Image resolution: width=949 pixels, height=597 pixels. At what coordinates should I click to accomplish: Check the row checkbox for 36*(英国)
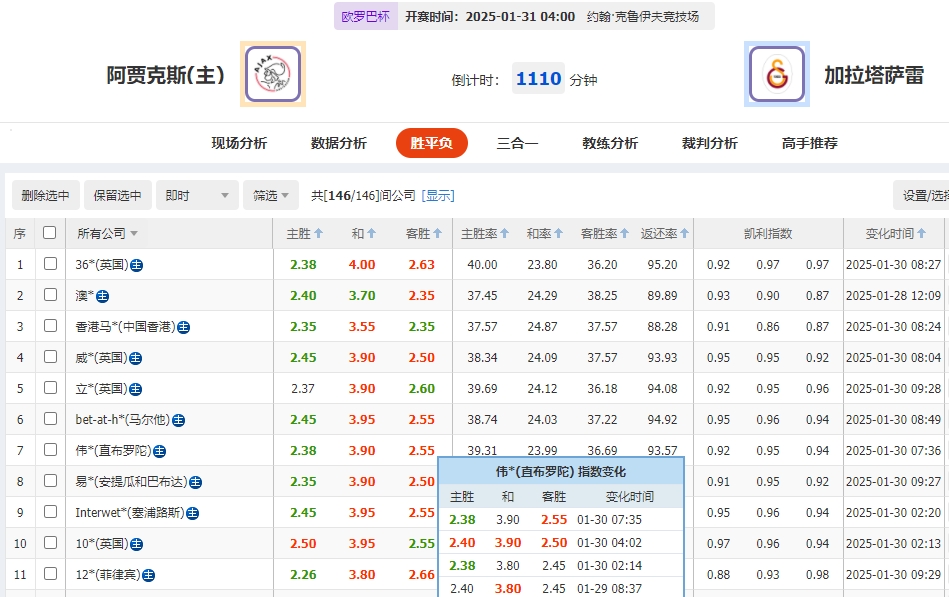tap(48, 264)
